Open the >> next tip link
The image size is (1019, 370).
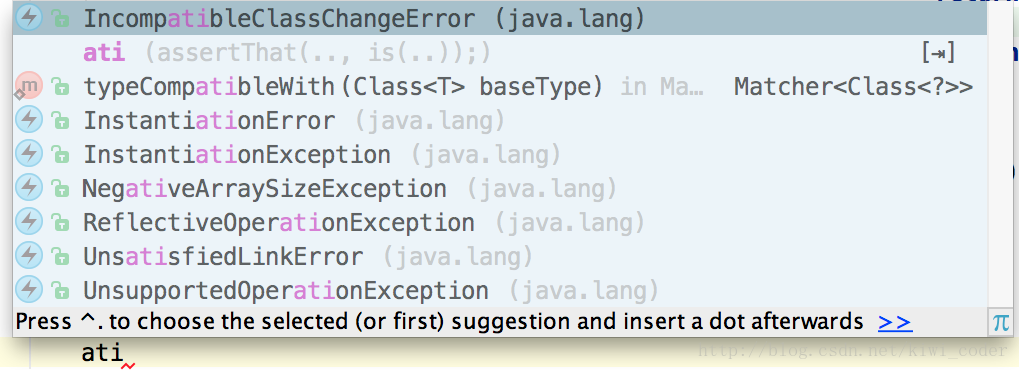click(894, 322)
